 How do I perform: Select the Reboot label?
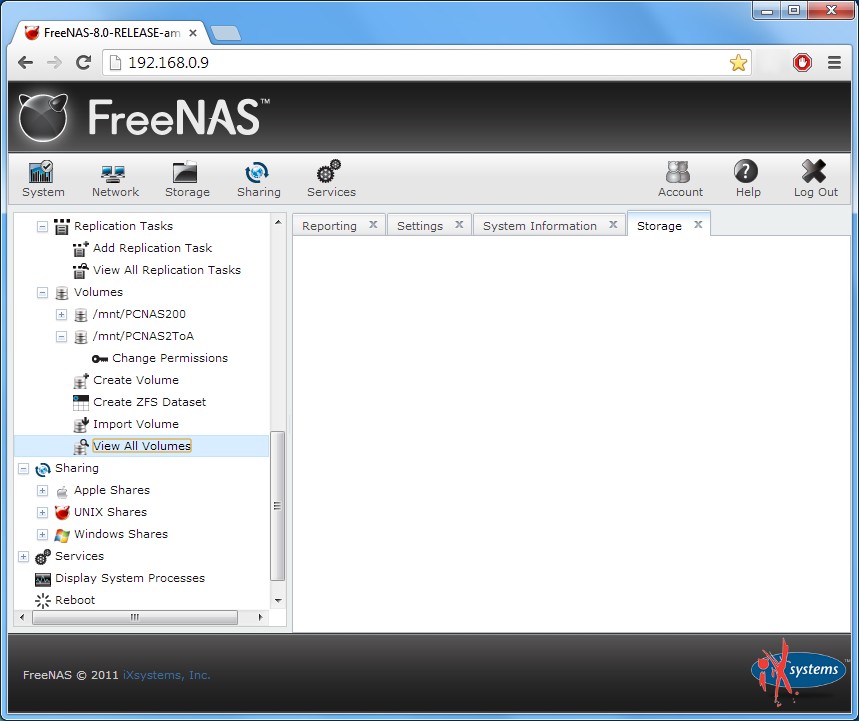(x=75, y=600)
